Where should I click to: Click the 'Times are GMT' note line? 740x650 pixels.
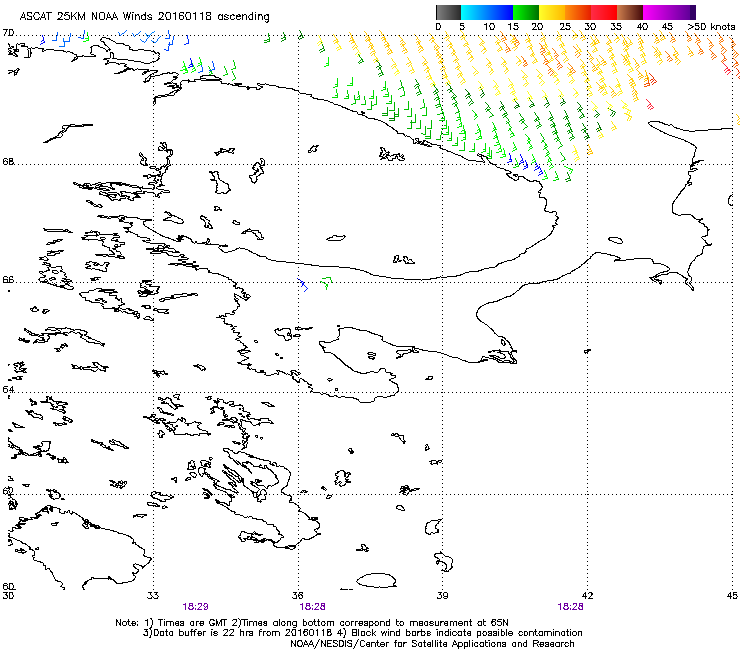tap(312, 623)
